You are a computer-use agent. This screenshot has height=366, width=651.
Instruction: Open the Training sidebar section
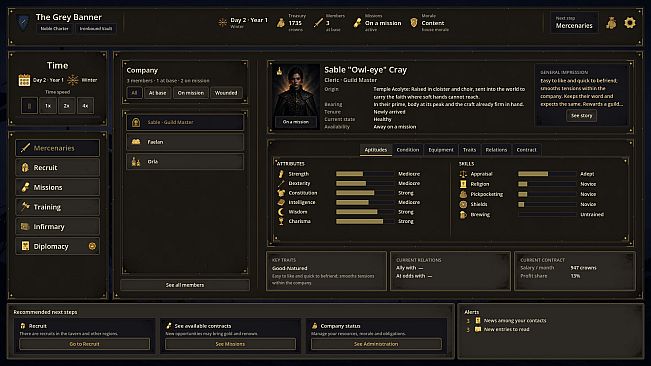tap(58, 207)
